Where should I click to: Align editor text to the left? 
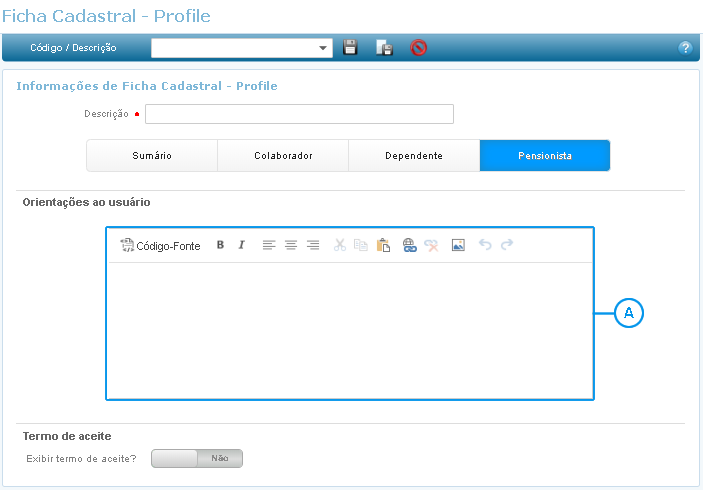coord(269,245)
